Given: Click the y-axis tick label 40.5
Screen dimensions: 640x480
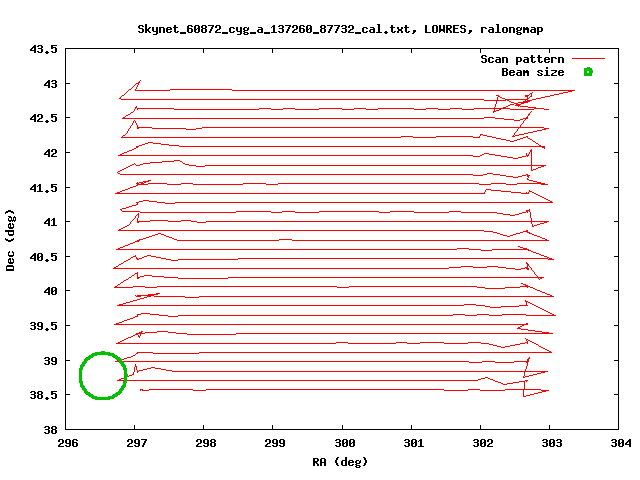Looking at the screenshot, I should tap(43, 257).
